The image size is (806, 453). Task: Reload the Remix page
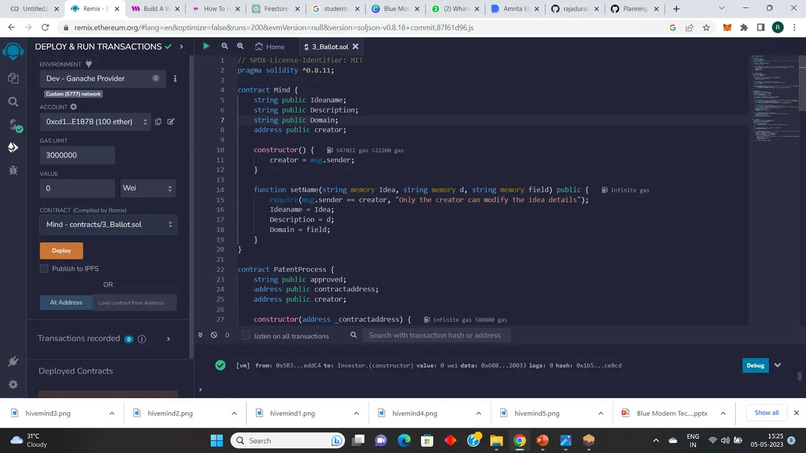point(45,28)
